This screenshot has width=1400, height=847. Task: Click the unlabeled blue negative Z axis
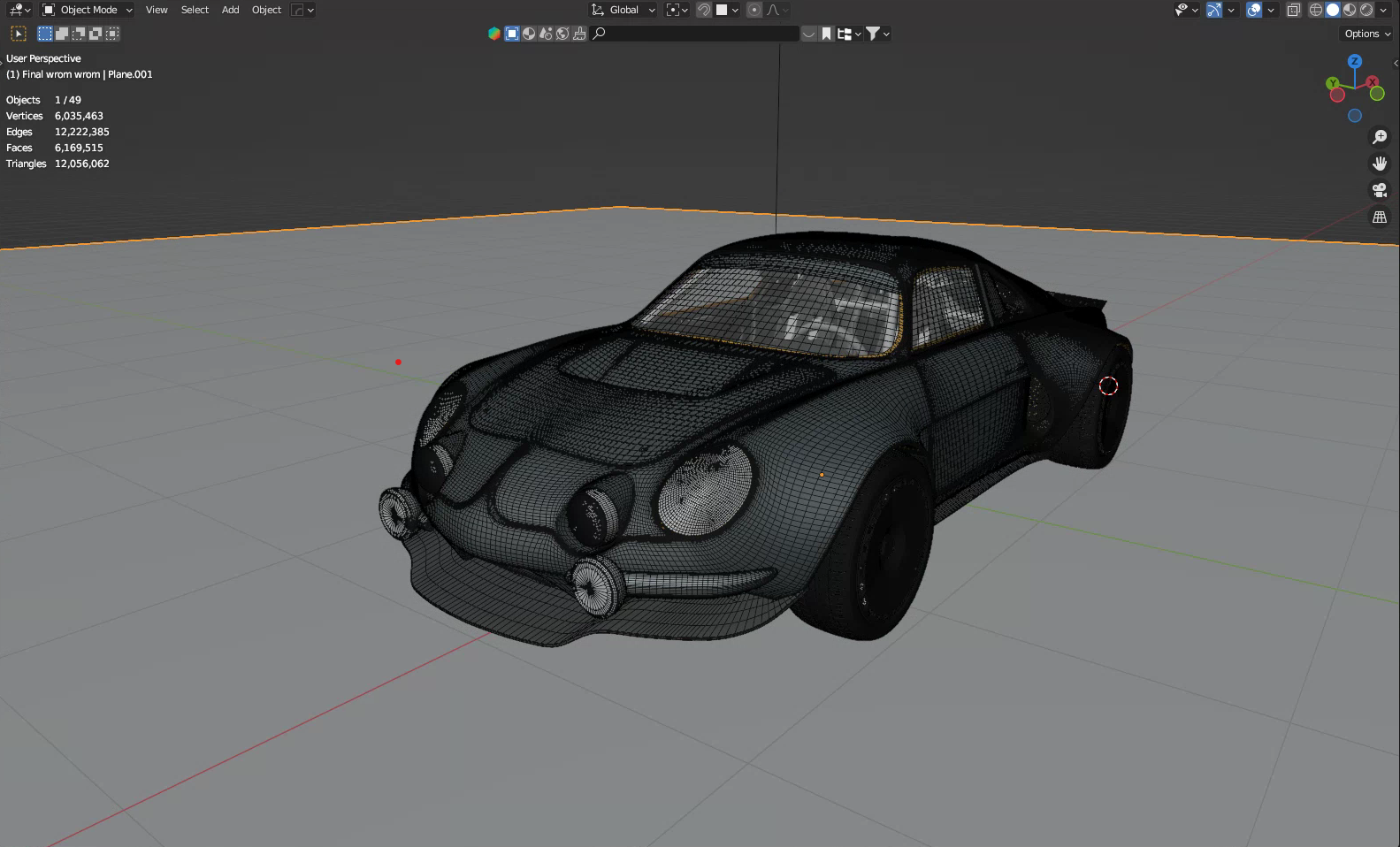coord(1355,116)
